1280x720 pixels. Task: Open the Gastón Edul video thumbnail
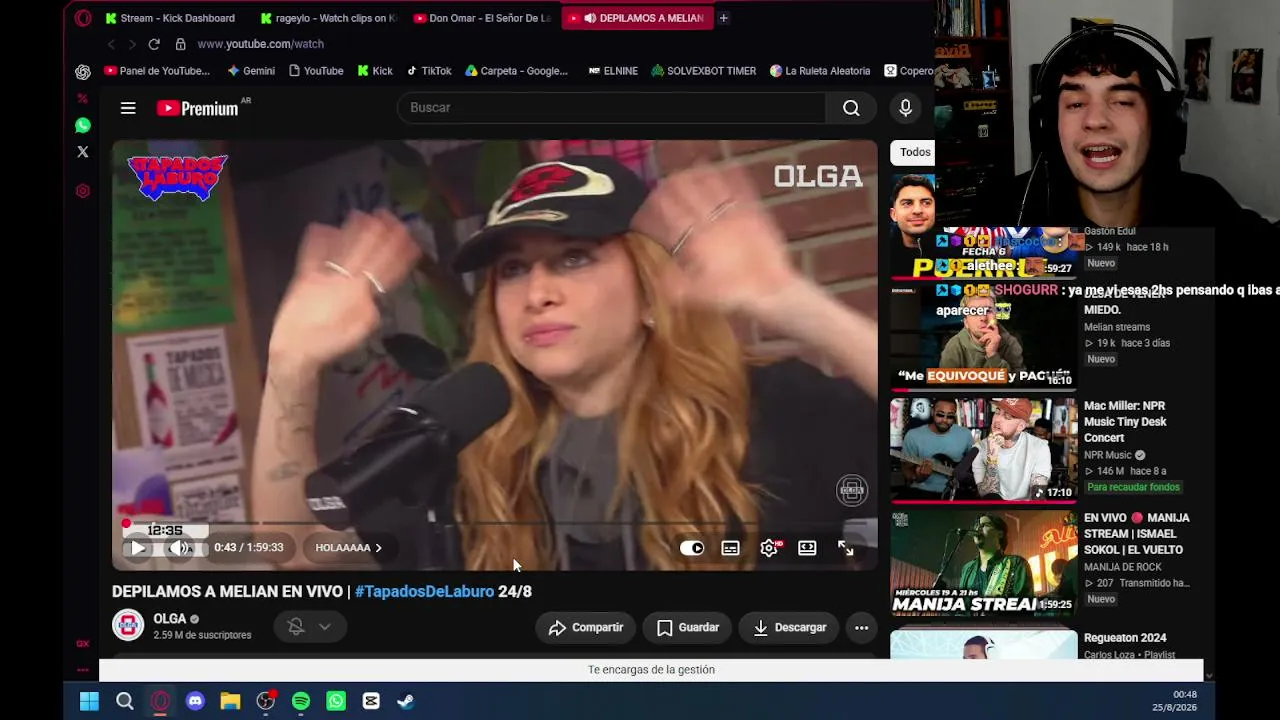(984, 226)
